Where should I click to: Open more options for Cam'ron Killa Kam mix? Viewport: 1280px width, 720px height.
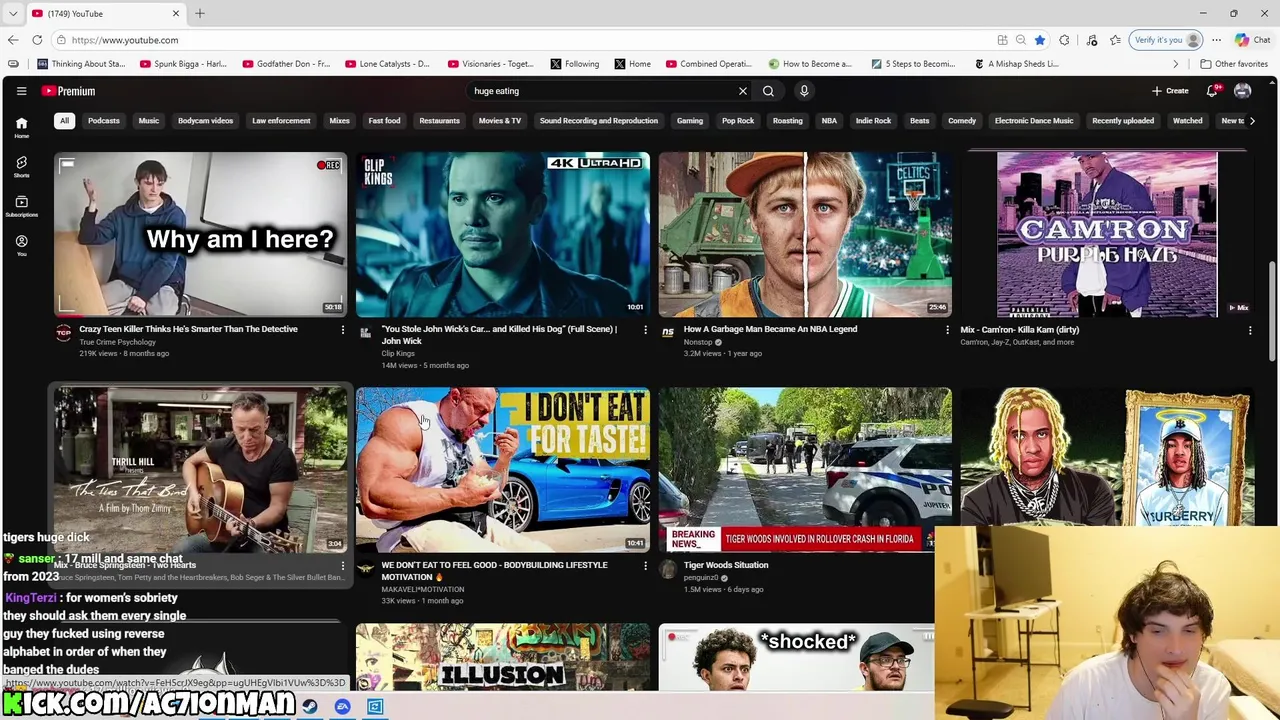[1249, 330]
